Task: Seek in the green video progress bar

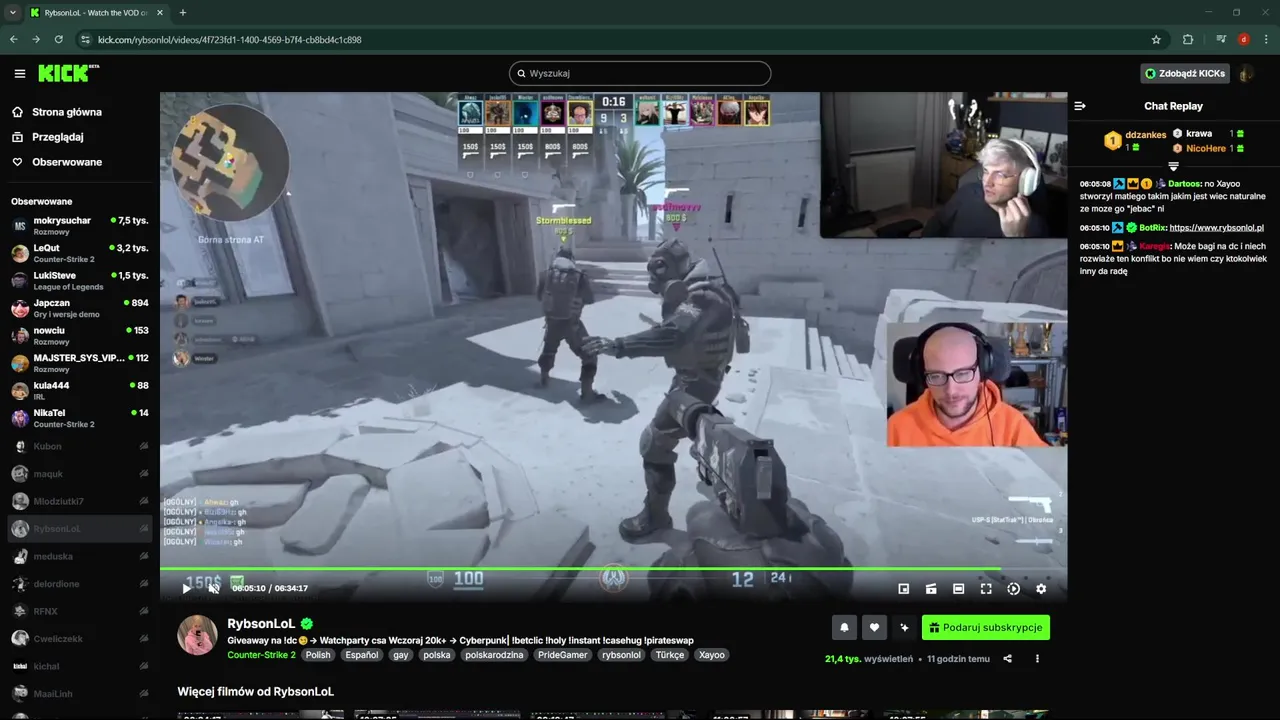Action: coord(613,569)
